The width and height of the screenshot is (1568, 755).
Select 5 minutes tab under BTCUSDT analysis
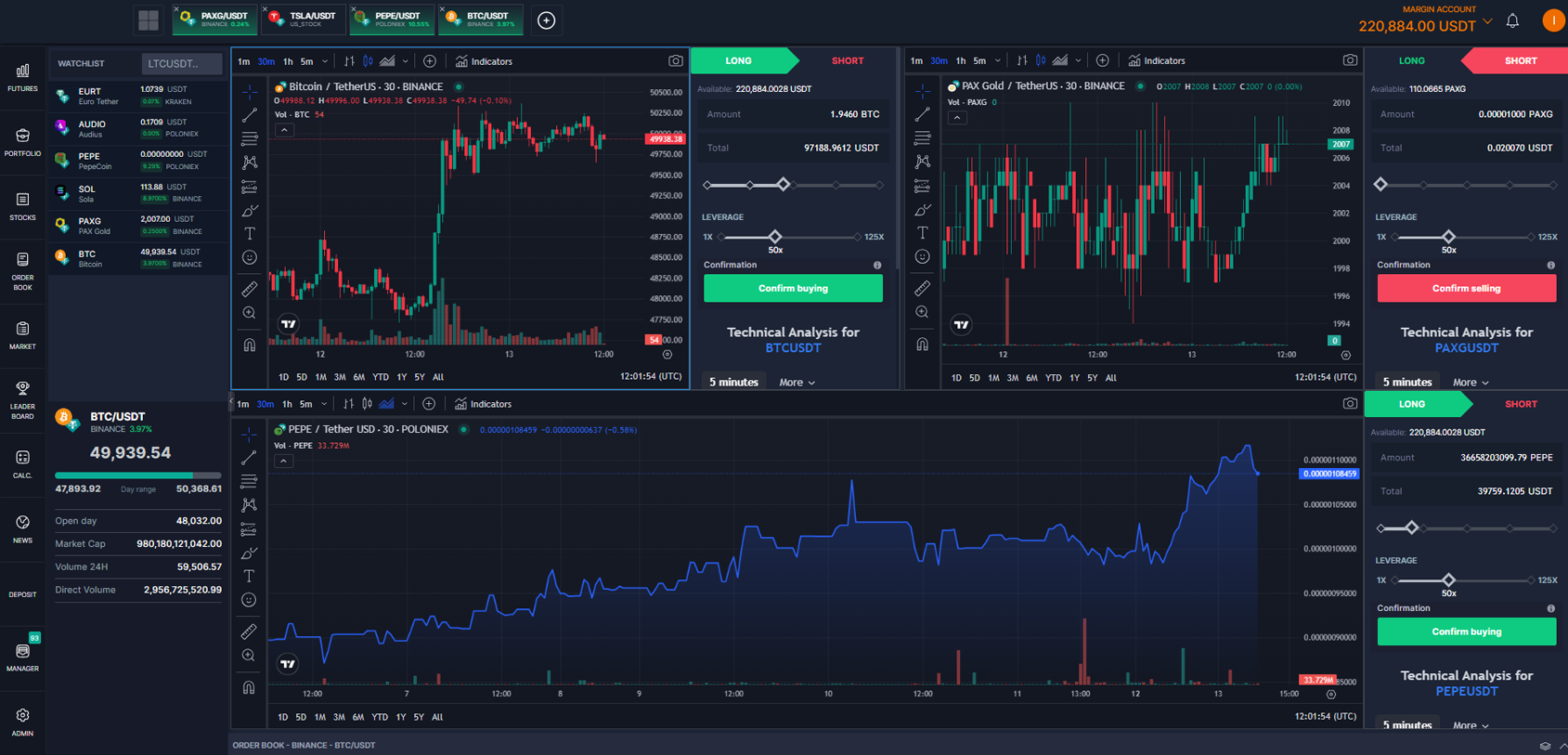(733, 383)
